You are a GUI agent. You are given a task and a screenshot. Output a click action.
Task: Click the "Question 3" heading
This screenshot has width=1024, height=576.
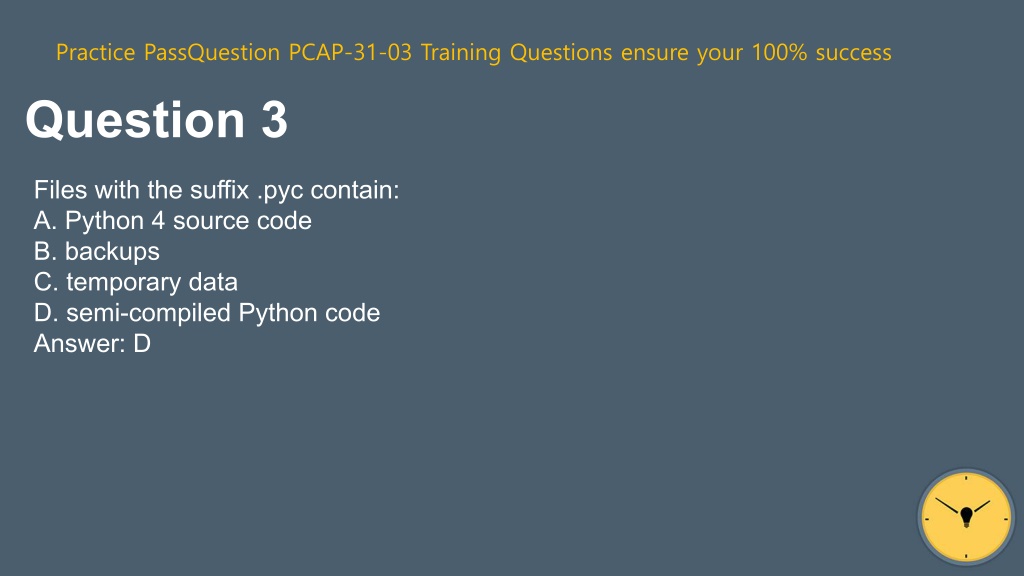[157, 120]
